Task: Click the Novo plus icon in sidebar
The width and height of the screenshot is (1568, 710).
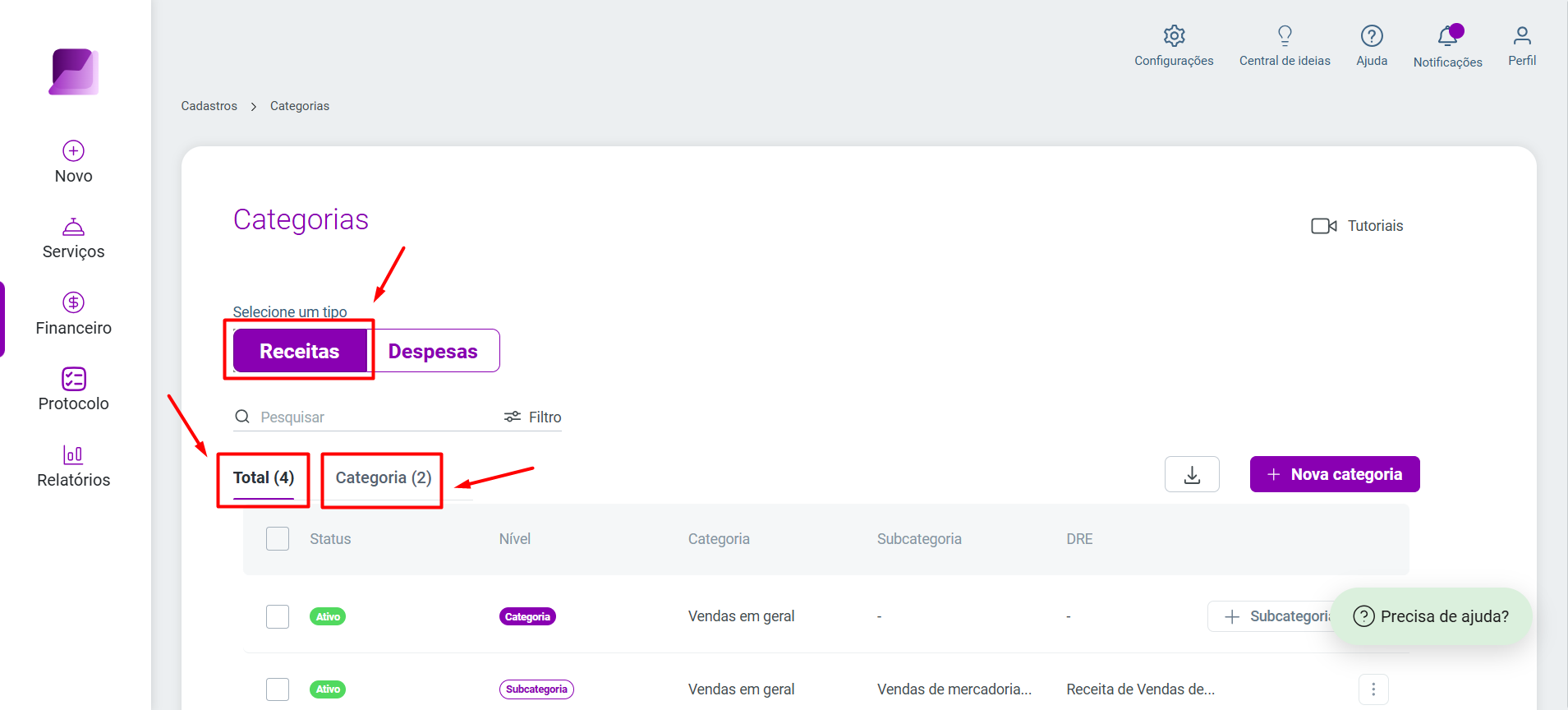Action: click(x=73, y=151)
